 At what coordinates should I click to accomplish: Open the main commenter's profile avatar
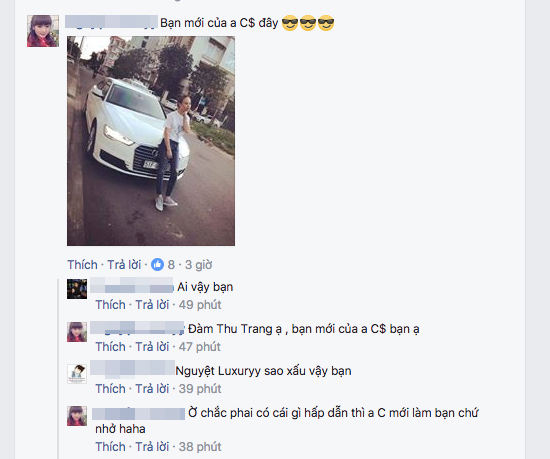coord(43,31)
